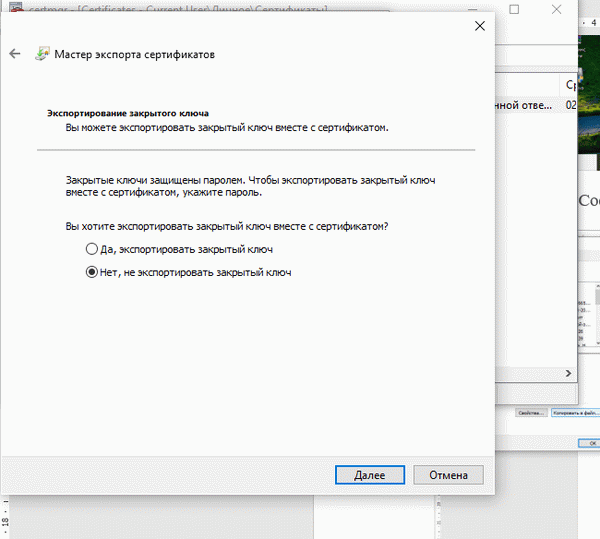Screen dimensions: 600x539
Task: Click the certmgr row ending "нной отве..."
Action: click(536, 105)
